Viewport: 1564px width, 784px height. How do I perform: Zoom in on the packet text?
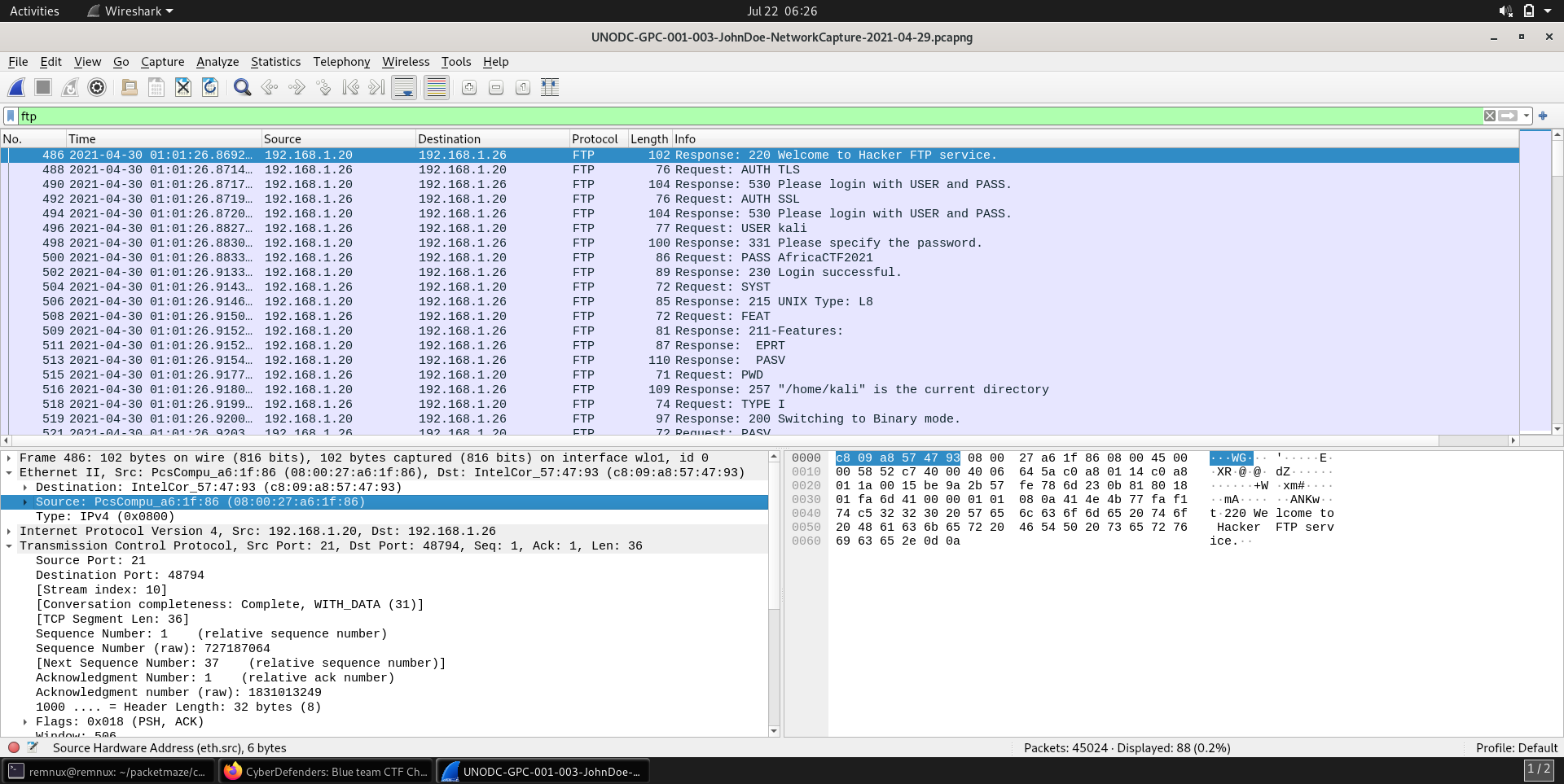point(469,87)
